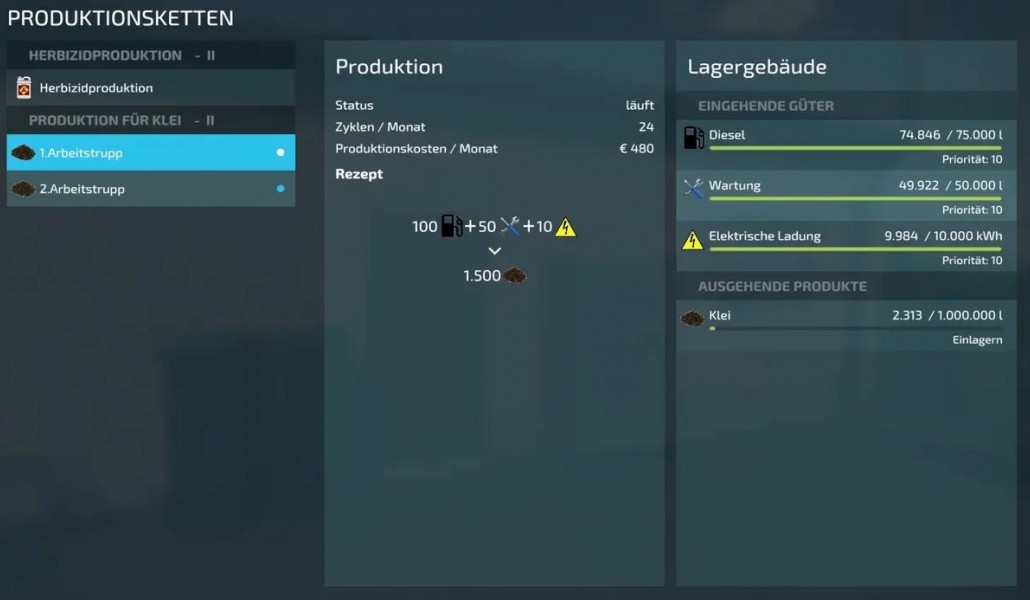The image size is (1030, 600).
Task: Click the Klei storage fill bar
Action: 855,329
